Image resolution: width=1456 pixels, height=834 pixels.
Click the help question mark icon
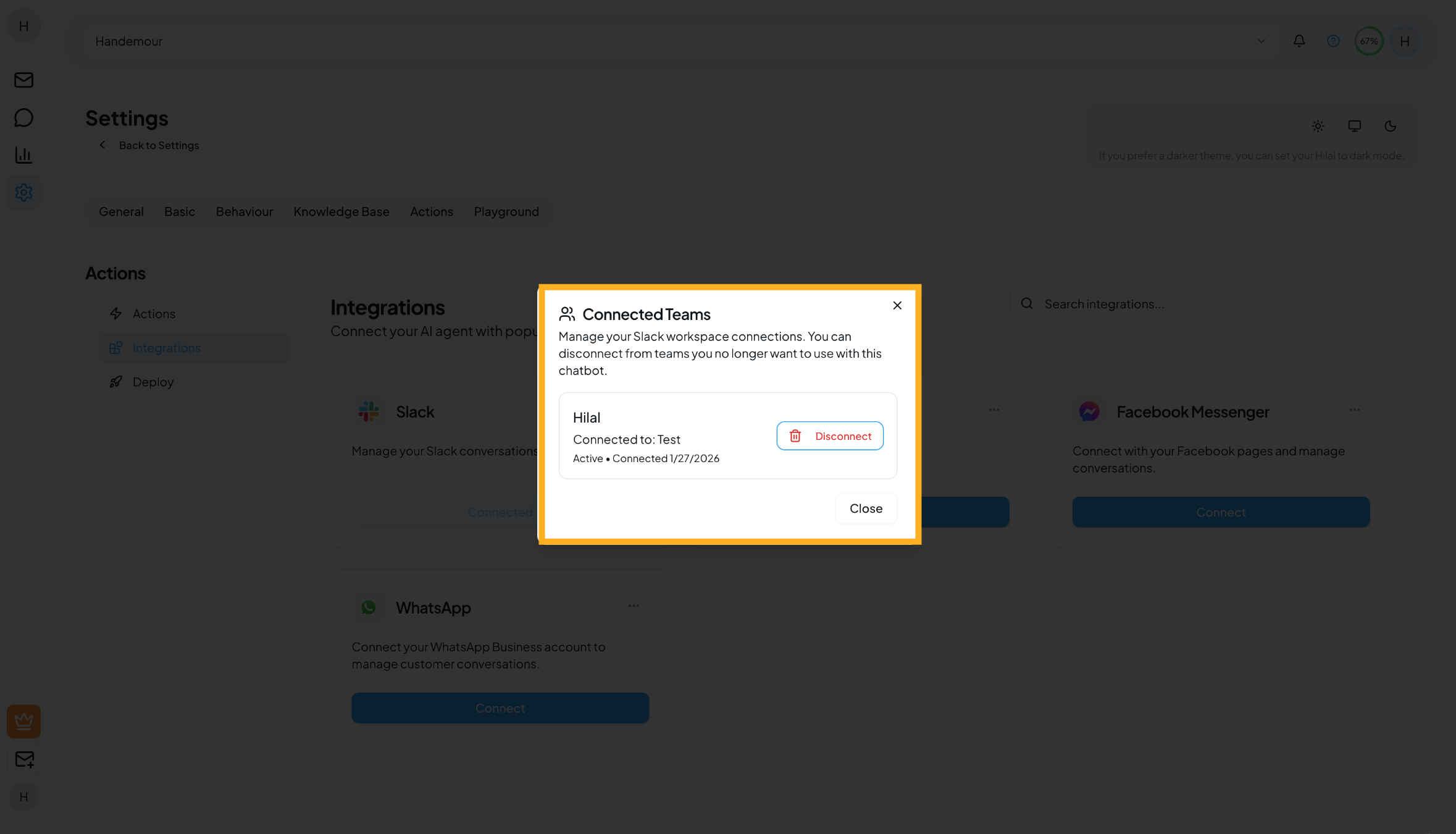pyautogui.click(x=1333, y=41)
